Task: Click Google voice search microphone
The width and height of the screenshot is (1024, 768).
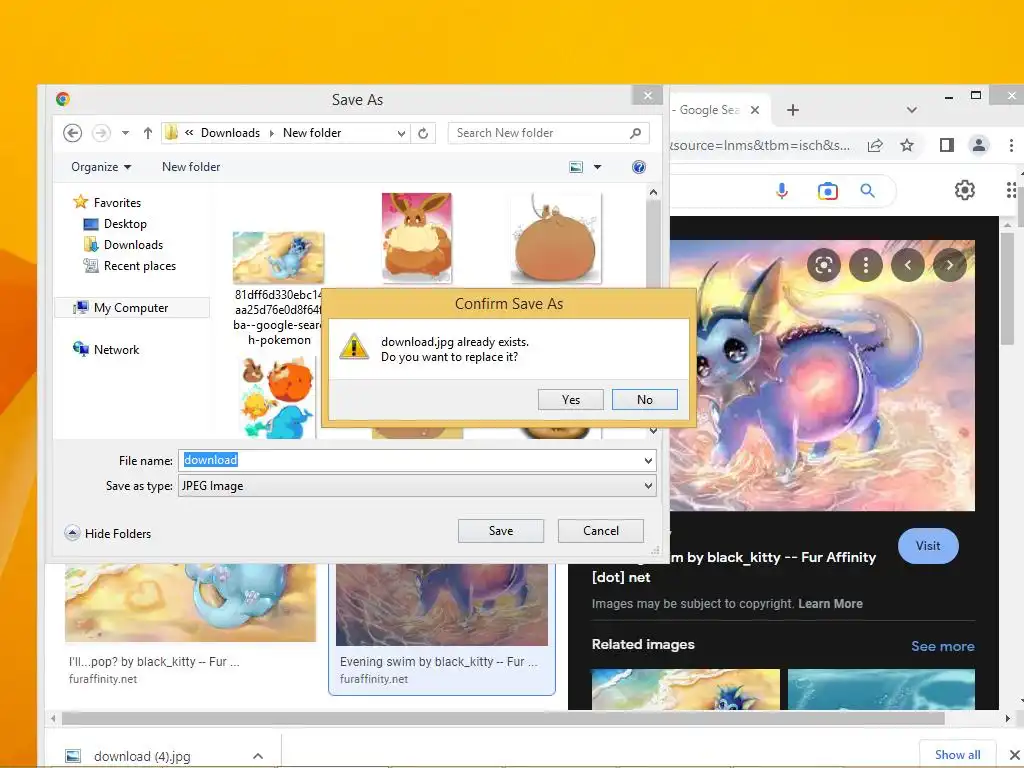Action: click(x=782, y=191)
